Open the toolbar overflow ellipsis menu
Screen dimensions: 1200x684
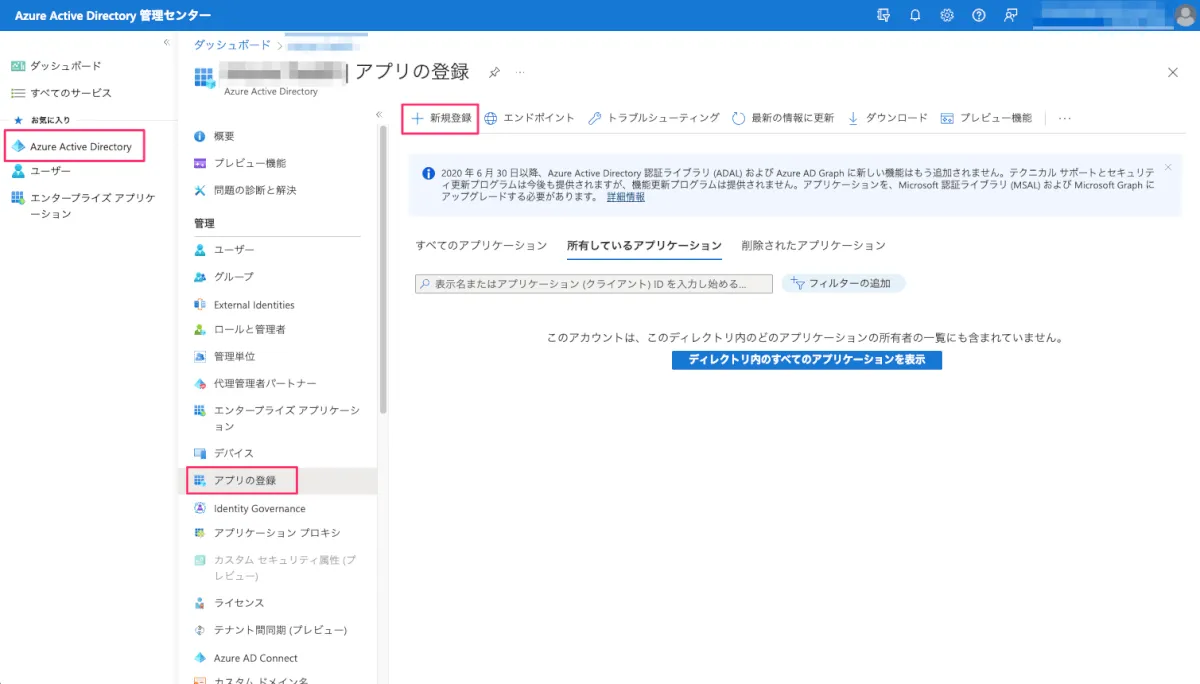coord(1065,118)
